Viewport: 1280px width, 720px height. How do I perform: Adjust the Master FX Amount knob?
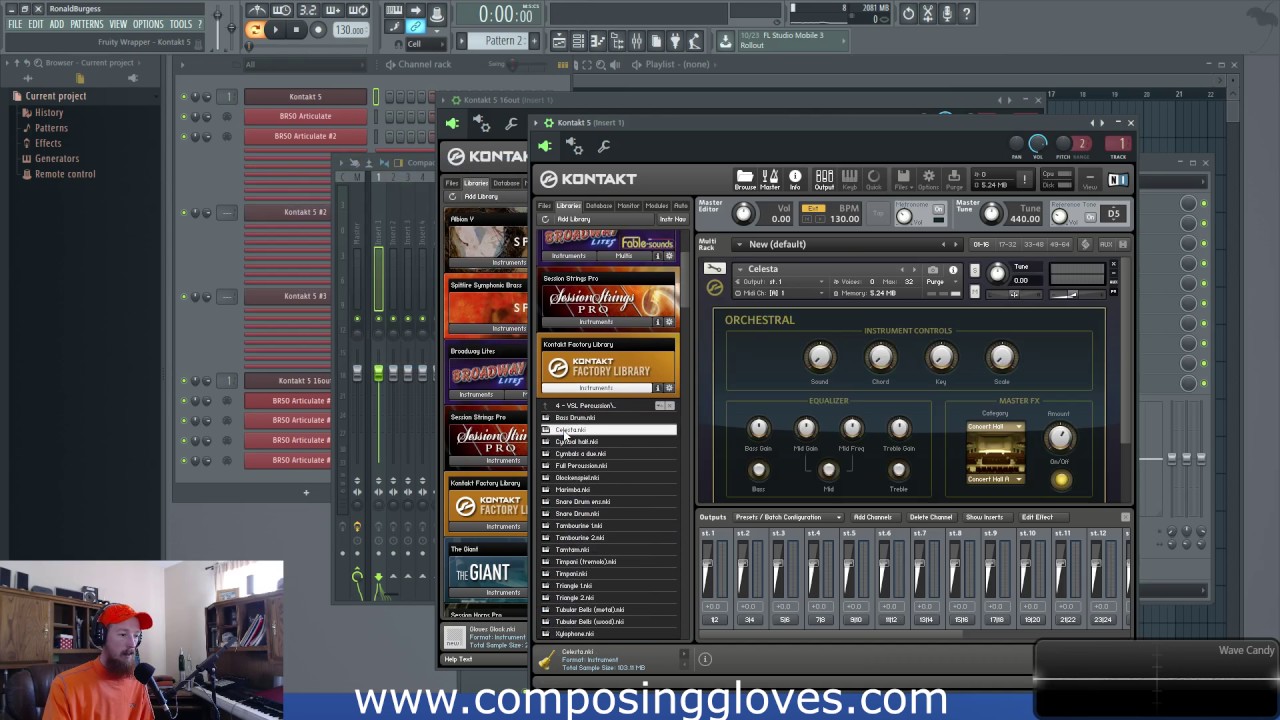click(x=1059, y=436)
